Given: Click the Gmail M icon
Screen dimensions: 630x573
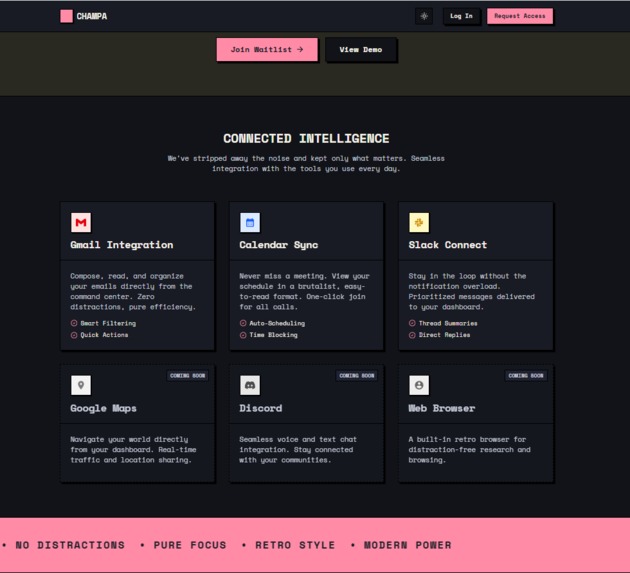Looking at the screenshot, I should coord(81,223).
